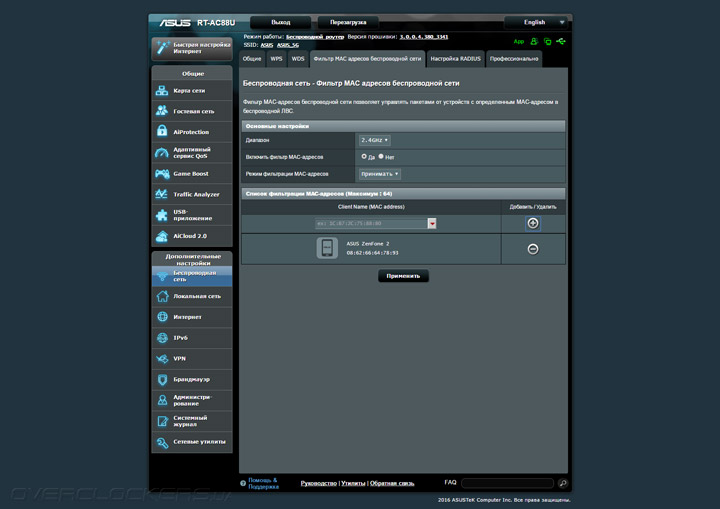The width and height of the screenshot is (720, 509).
Task: Switch to the Общие tab
Action: tap(252, 59)
